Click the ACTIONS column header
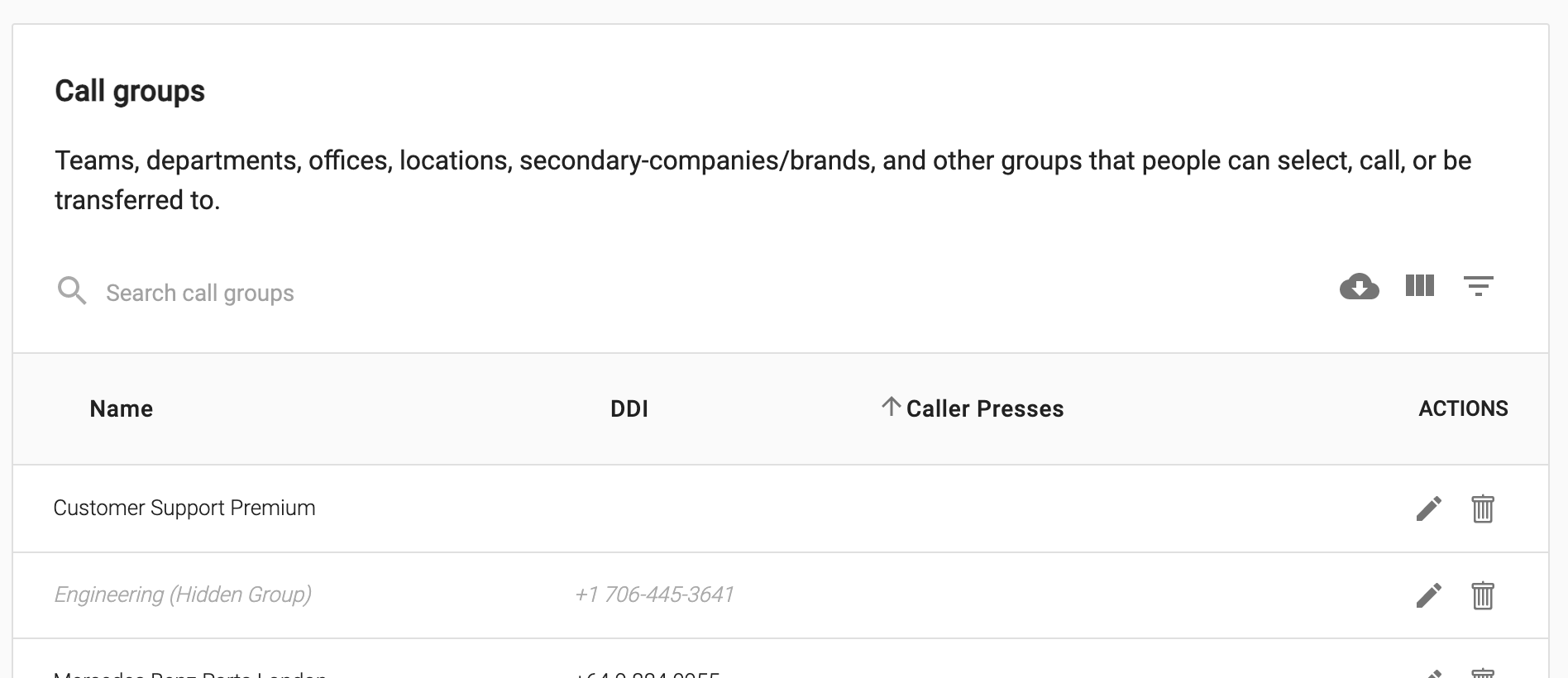Screen dimensions: 1568x678 pyautogui.click(x=1463, y=408)
